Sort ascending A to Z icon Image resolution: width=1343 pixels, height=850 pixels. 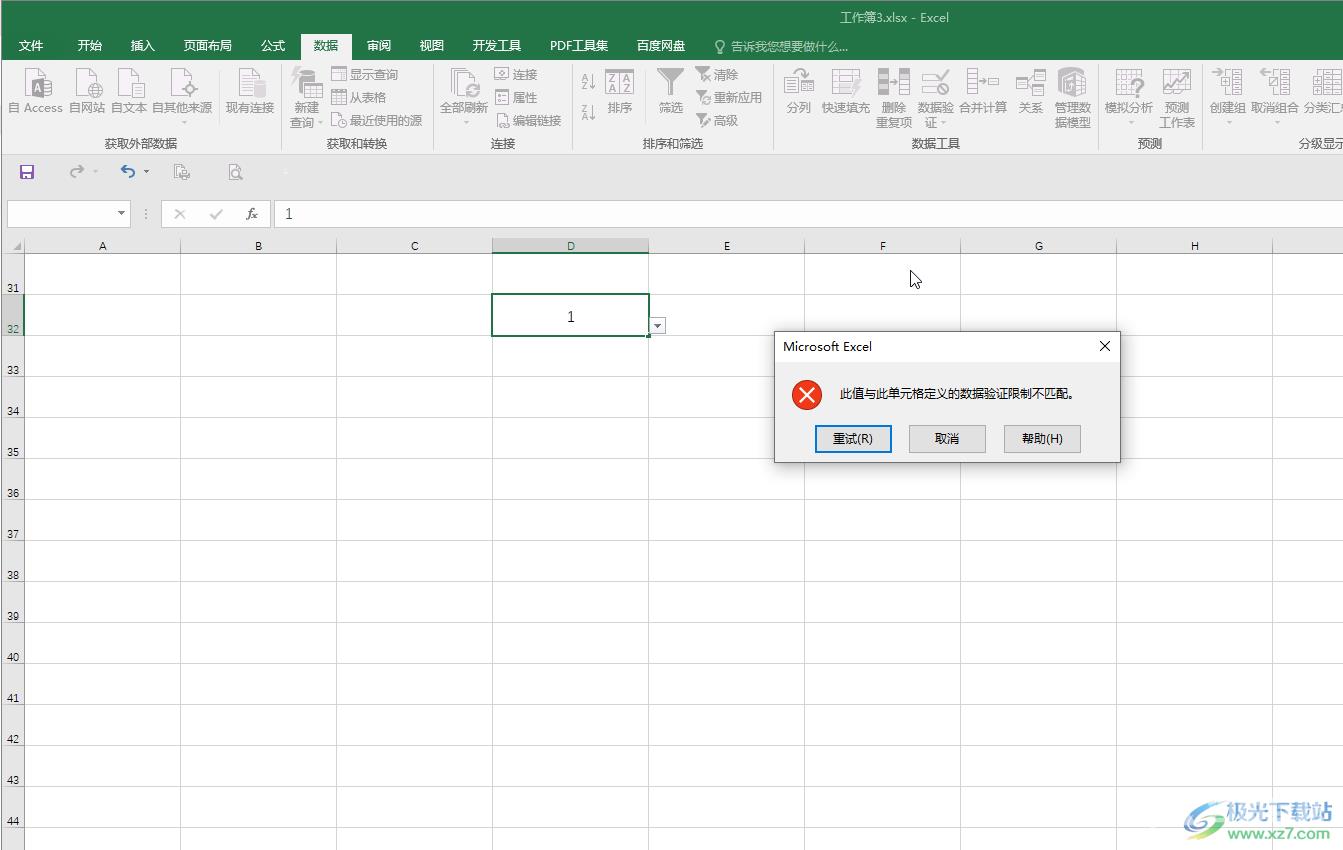coord(588,82)
